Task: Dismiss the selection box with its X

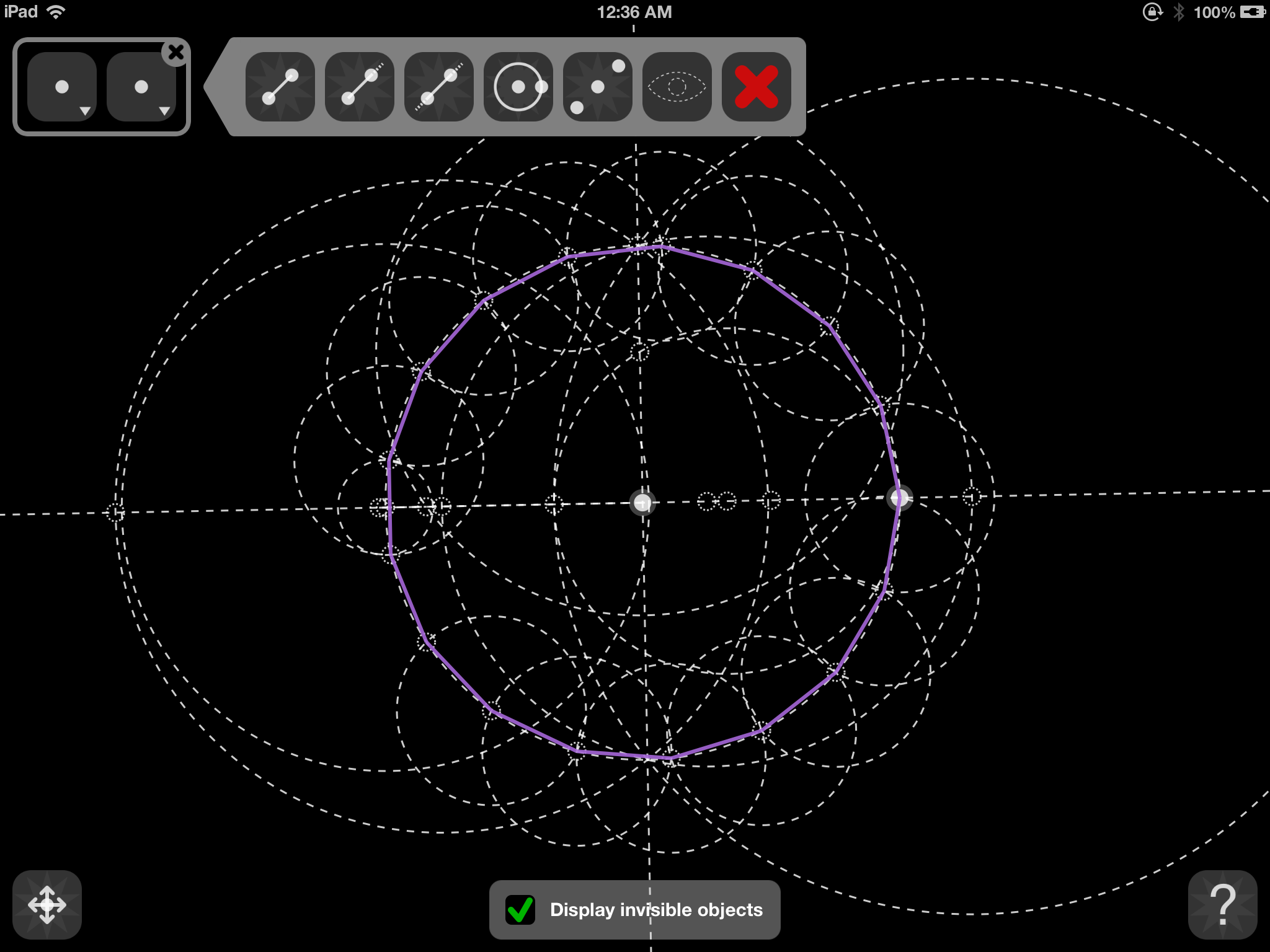Action: (176, 52)
